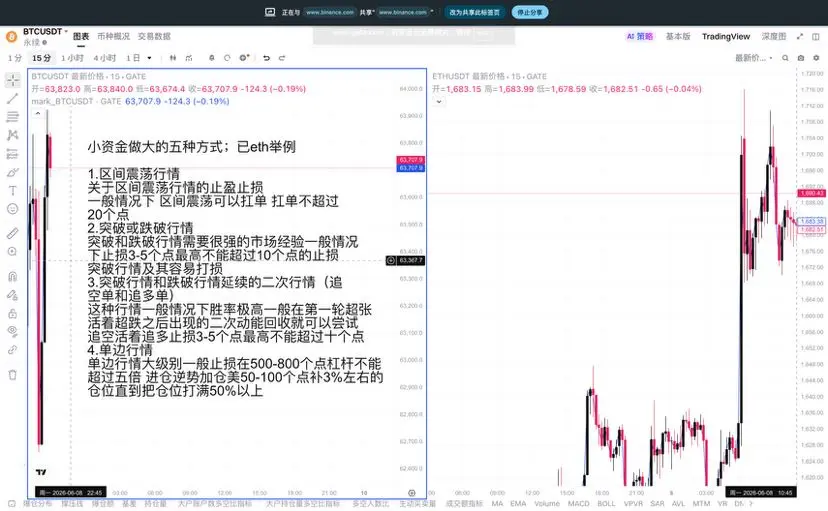Viewport: 828px width, 511px height.
Task: Open more timeframes dropdown after 1日
Action: 149,58
